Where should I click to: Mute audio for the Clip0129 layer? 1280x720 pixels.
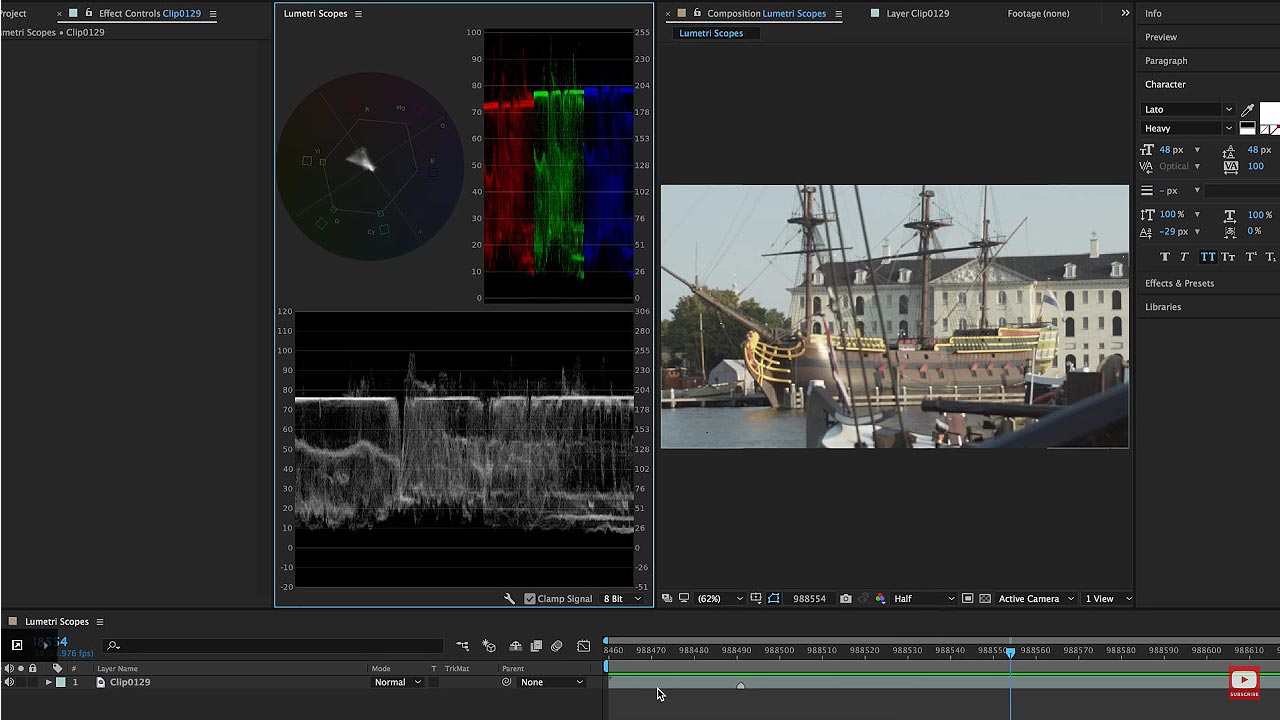coord(9,682)
